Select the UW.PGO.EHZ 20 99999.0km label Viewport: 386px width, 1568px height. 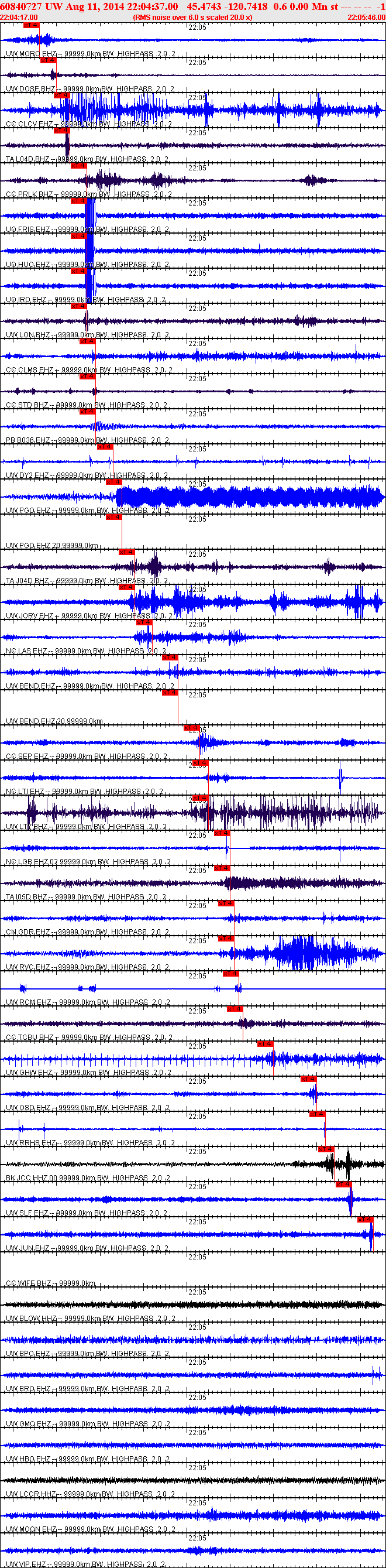pyautogui.click(x=51, y=546)
